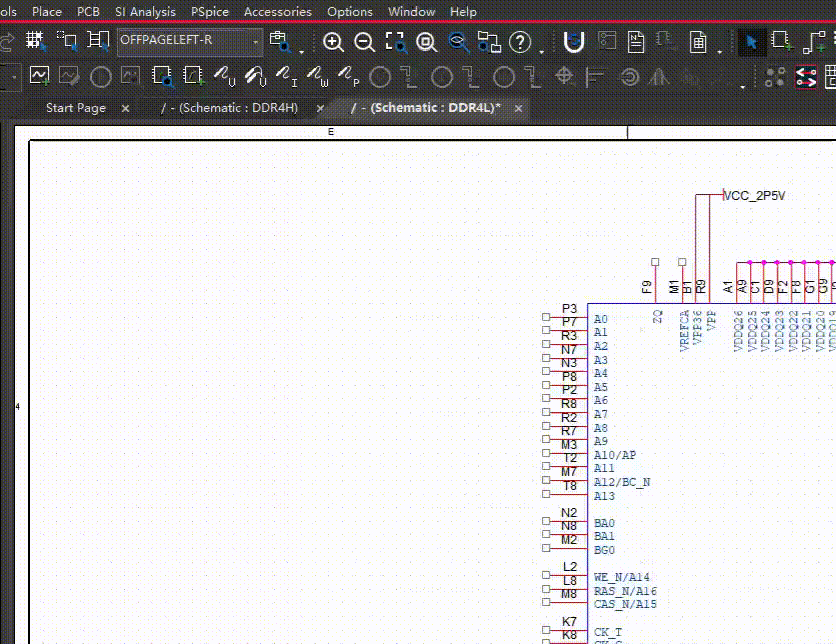Select the voltage differential marker probe
Viewport: 836px width, 644px height.
[256, 76]
